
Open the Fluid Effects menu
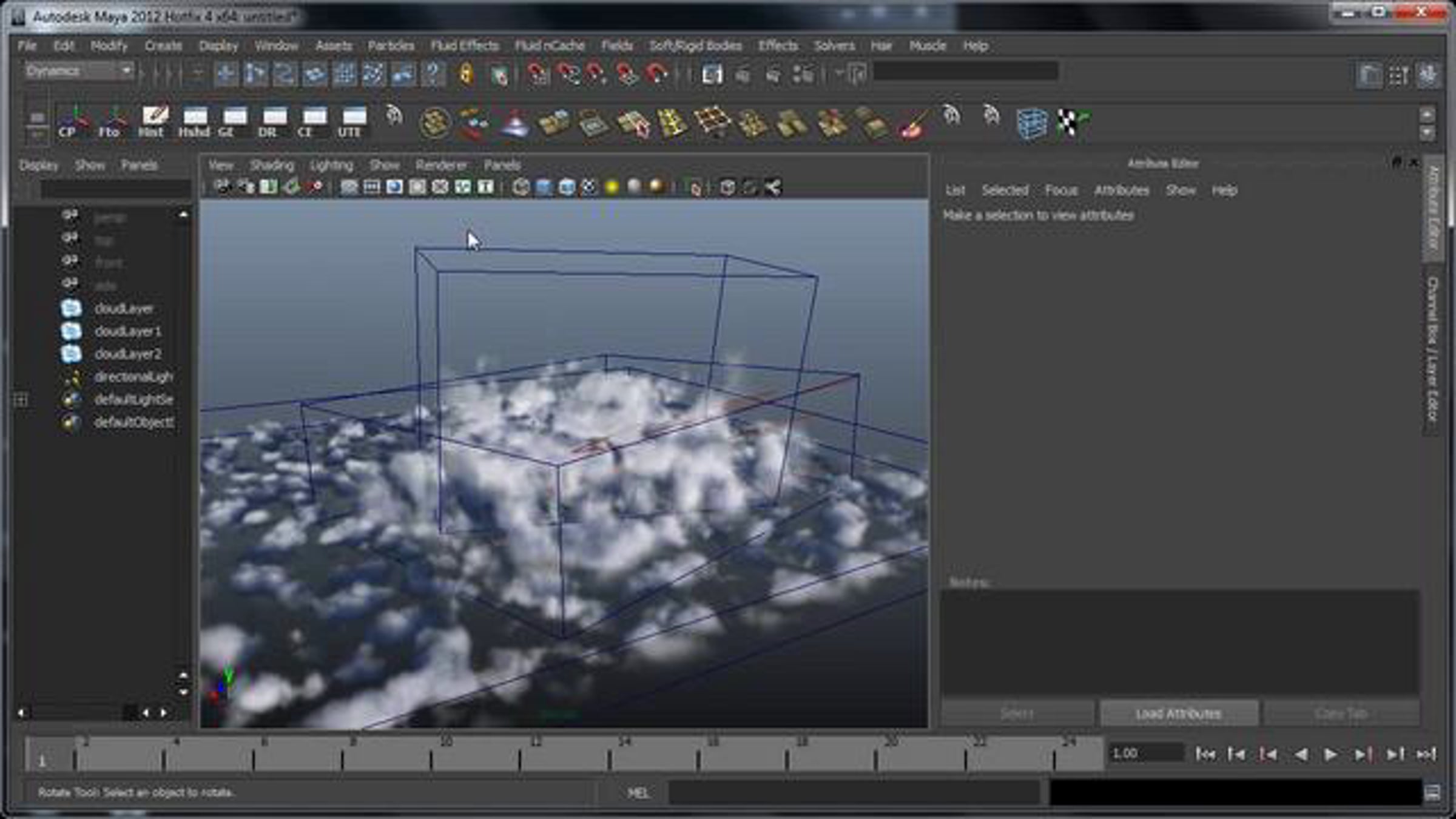464,45
